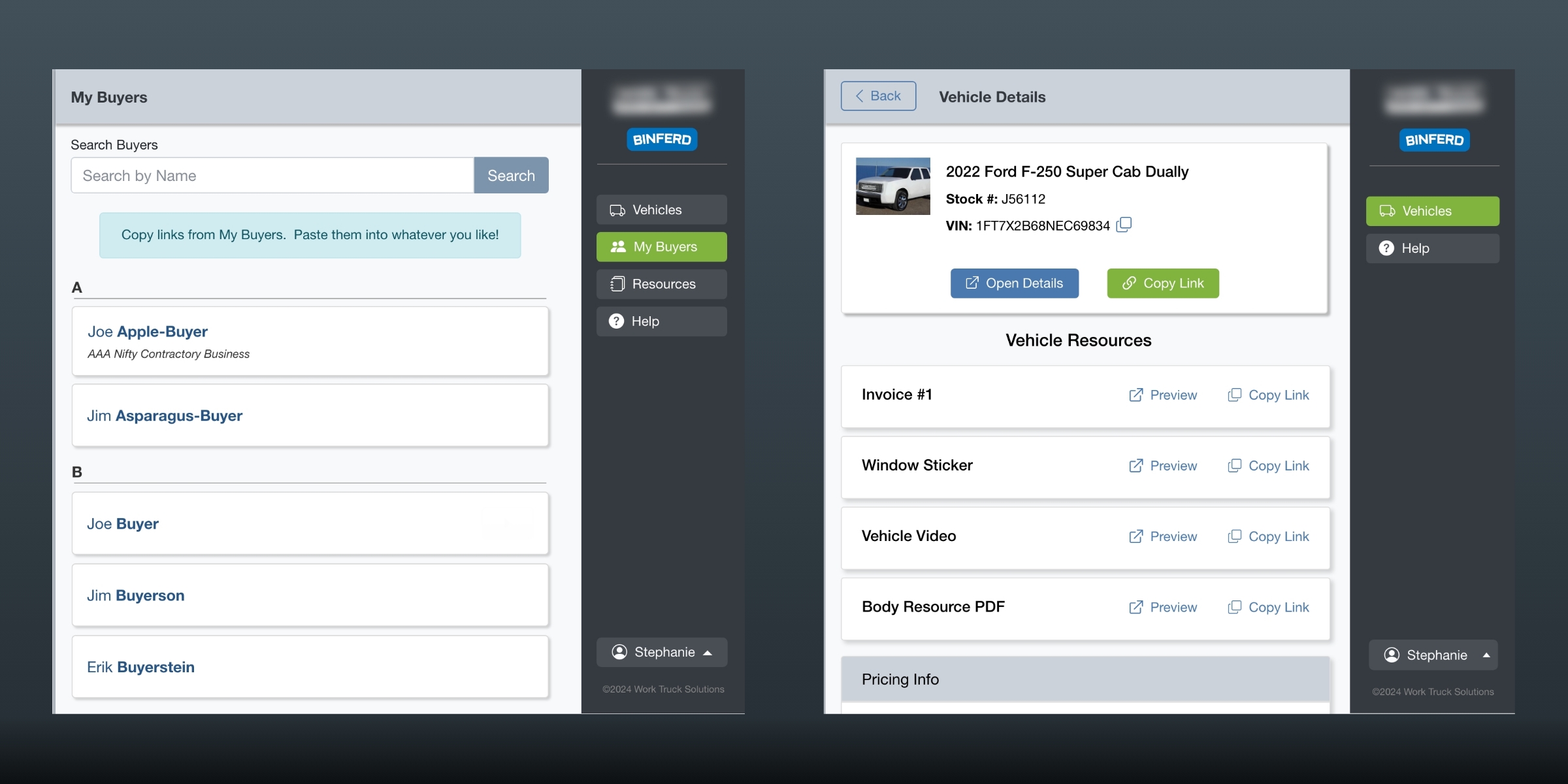This screenshot has height=784, width=1568.
Task: Click the BINFERD logo badge
Action: pos(661,139)
